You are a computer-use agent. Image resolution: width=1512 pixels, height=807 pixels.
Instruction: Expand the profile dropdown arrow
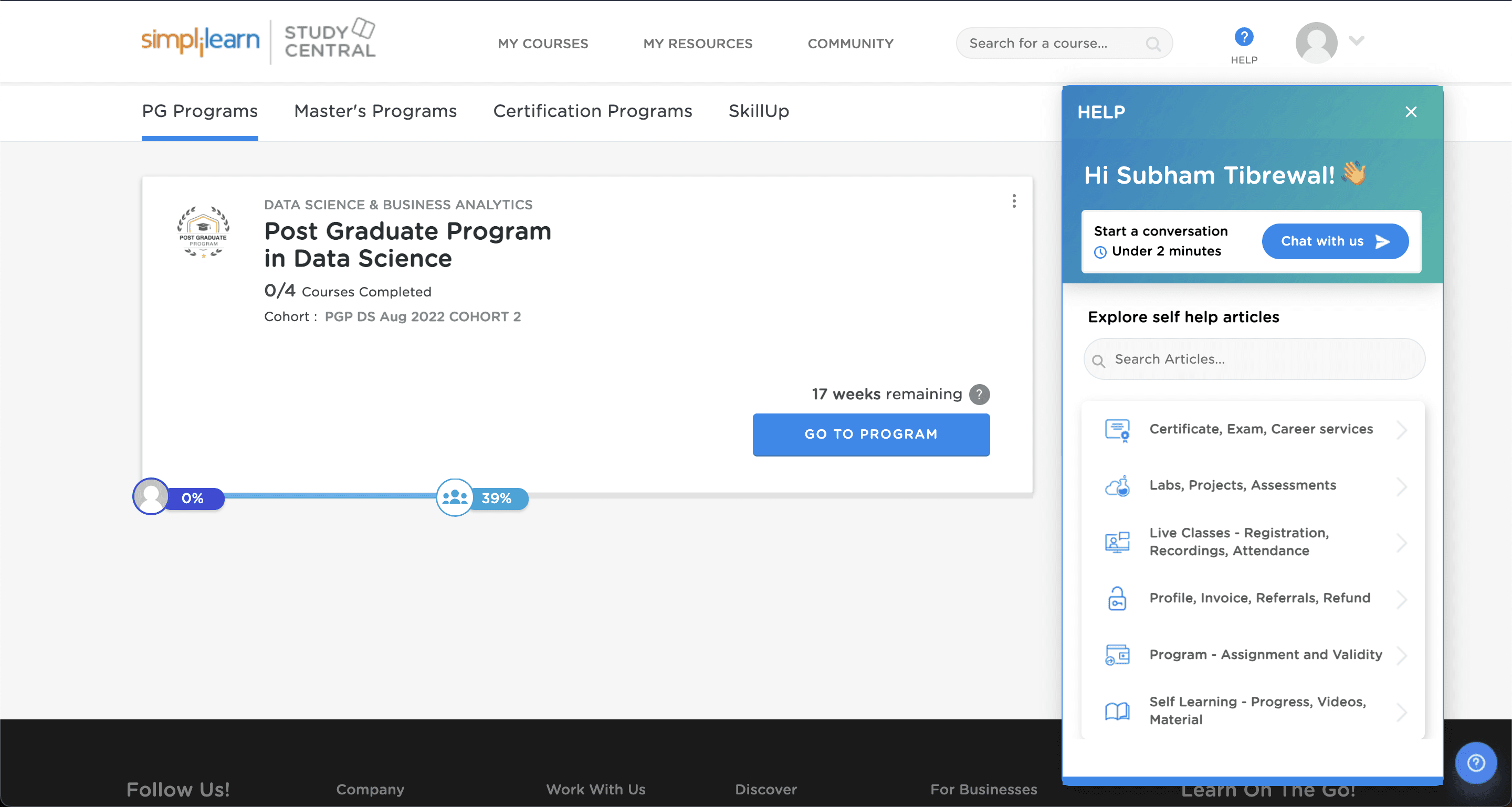[1356, 40]
